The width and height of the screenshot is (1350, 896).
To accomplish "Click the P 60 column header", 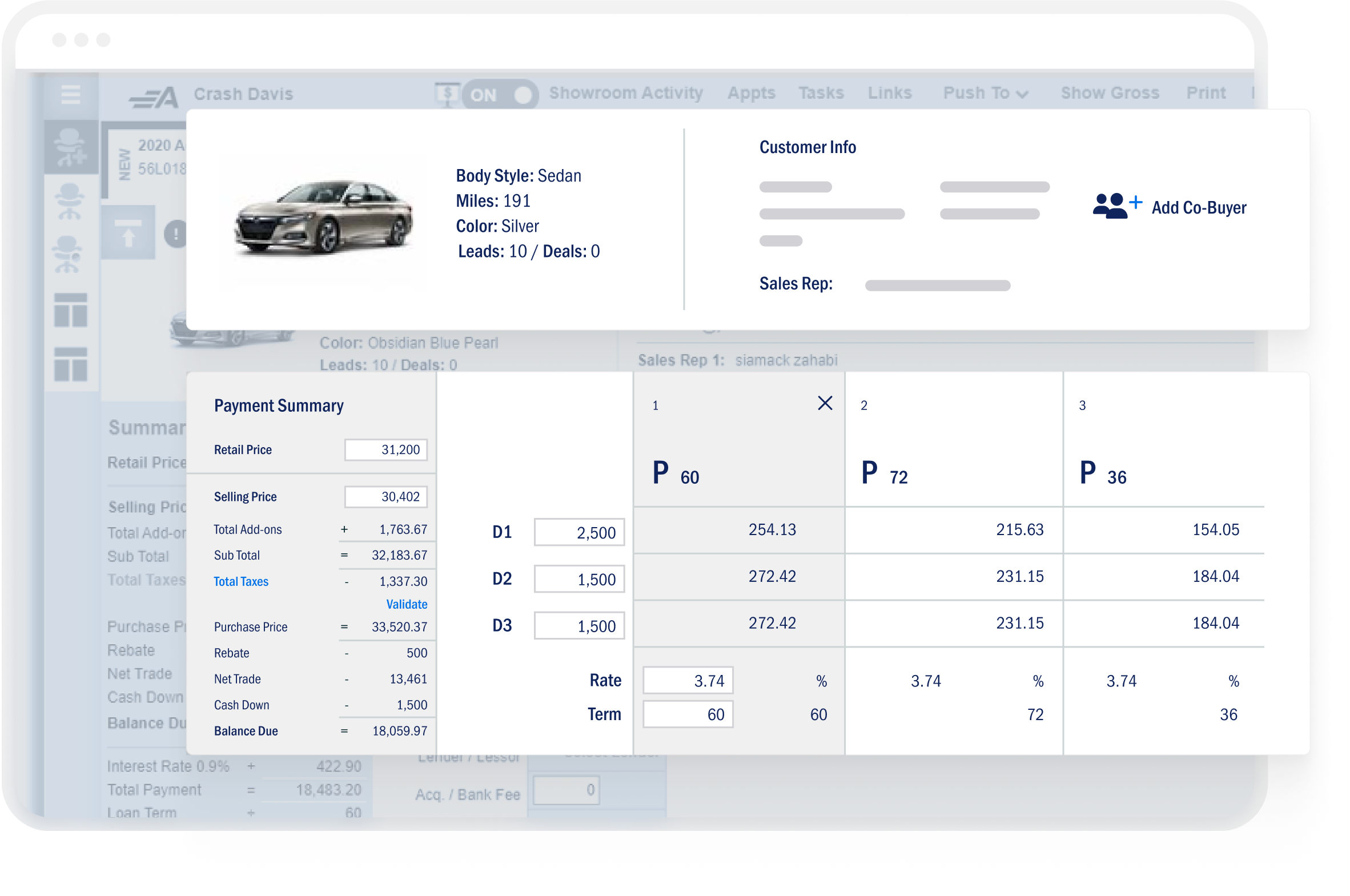I will pos(676,473).
